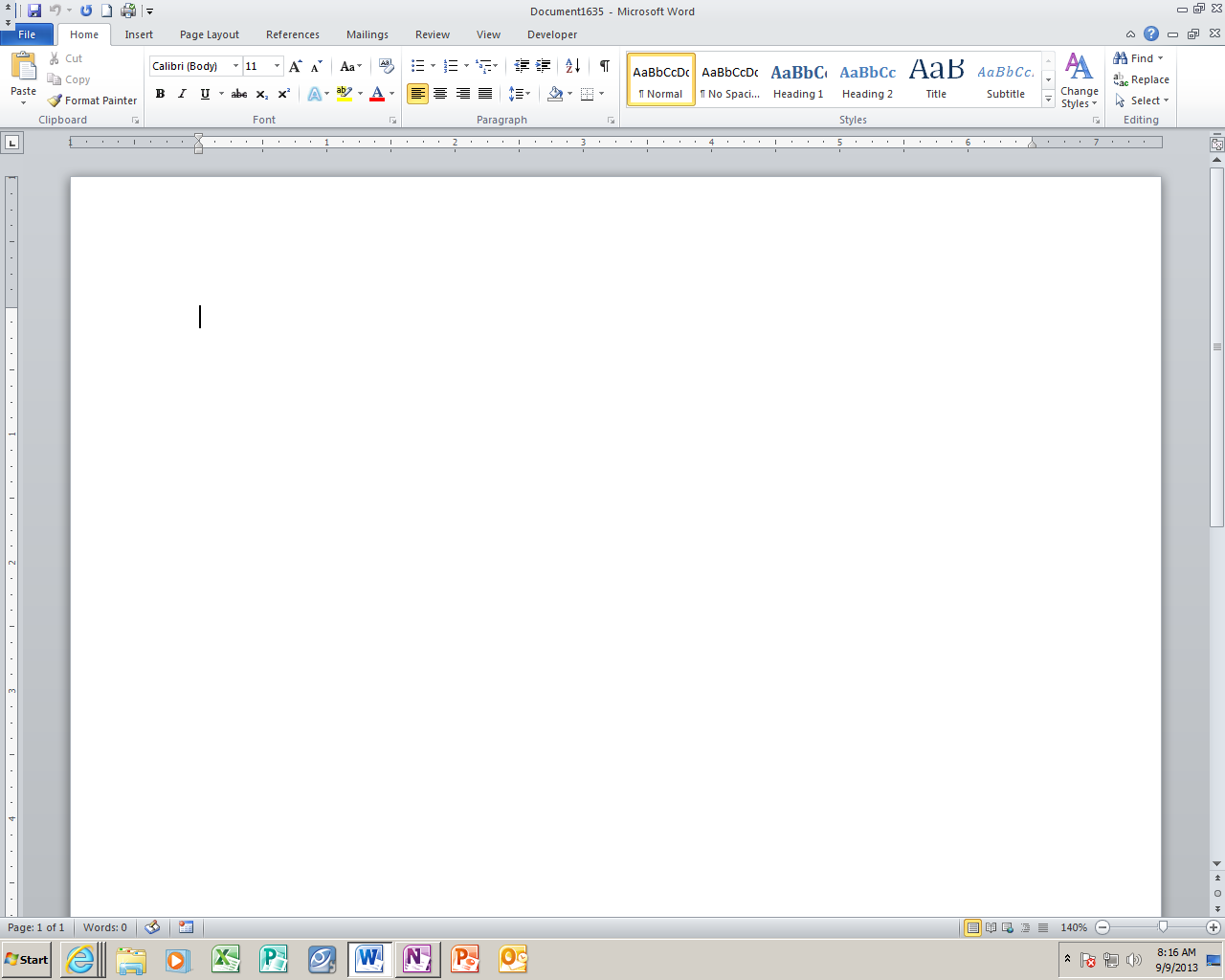Toggle Subscript formatting
This screenshot has width=1225, height=980.
click(262, 94)
